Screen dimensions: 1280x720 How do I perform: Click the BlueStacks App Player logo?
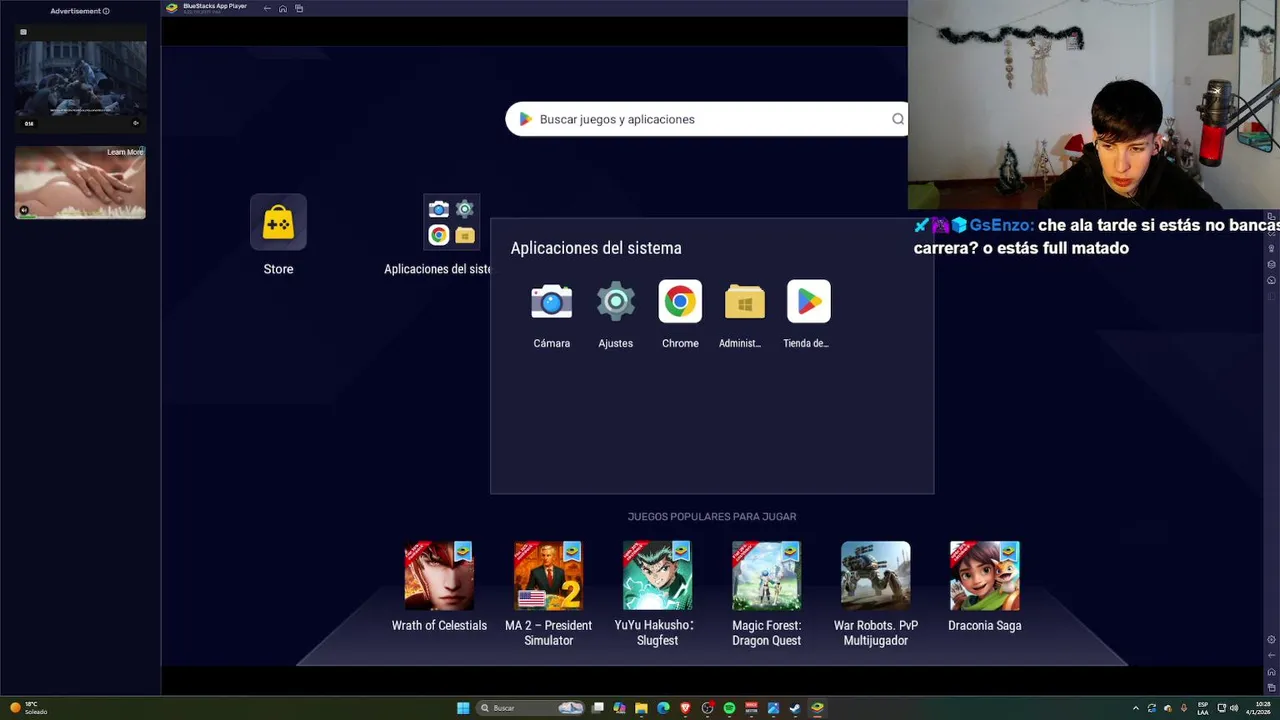point(172,8)
